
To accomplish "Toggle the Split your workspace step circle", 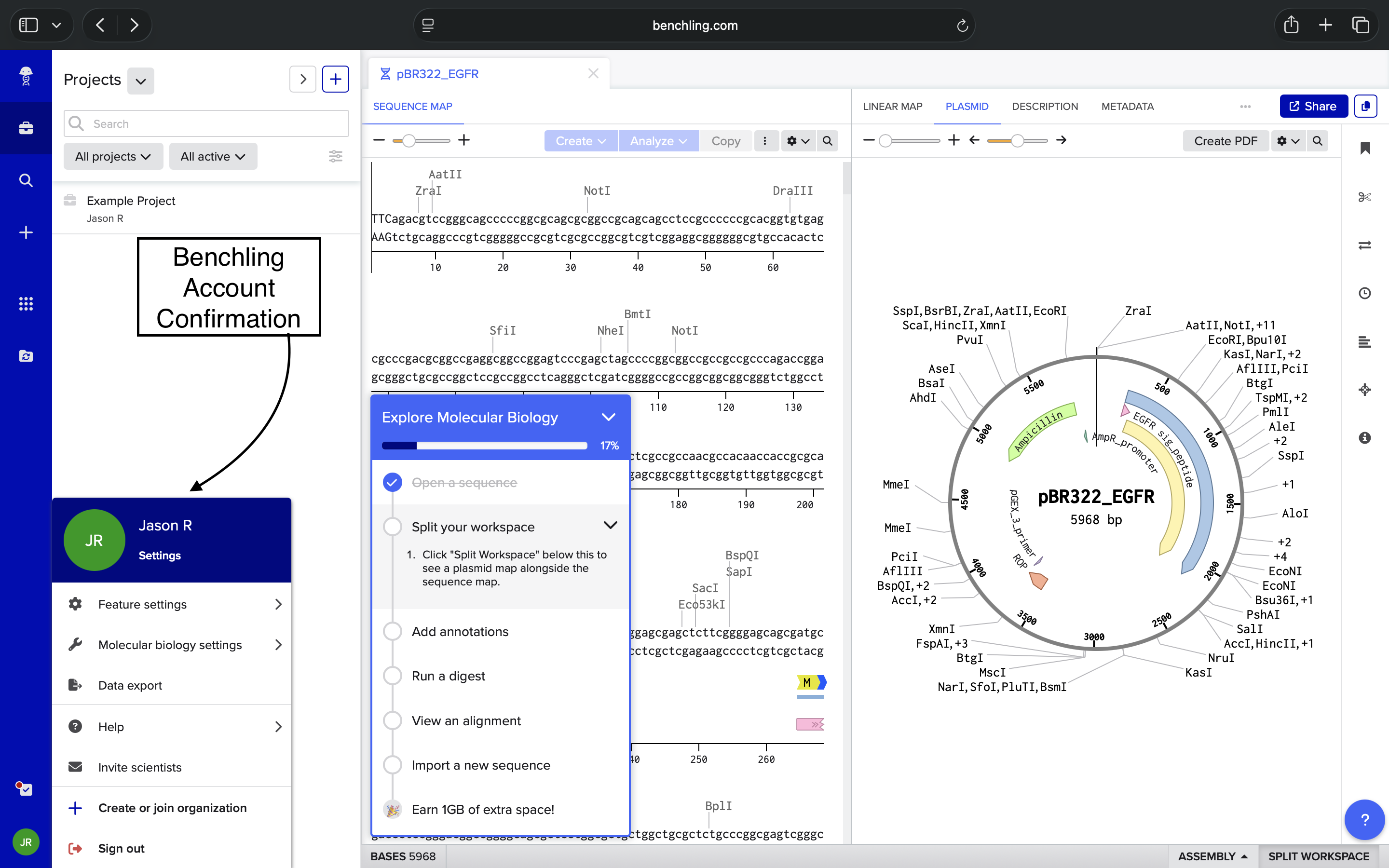I will pyautogui.click(x=393, y=527).
